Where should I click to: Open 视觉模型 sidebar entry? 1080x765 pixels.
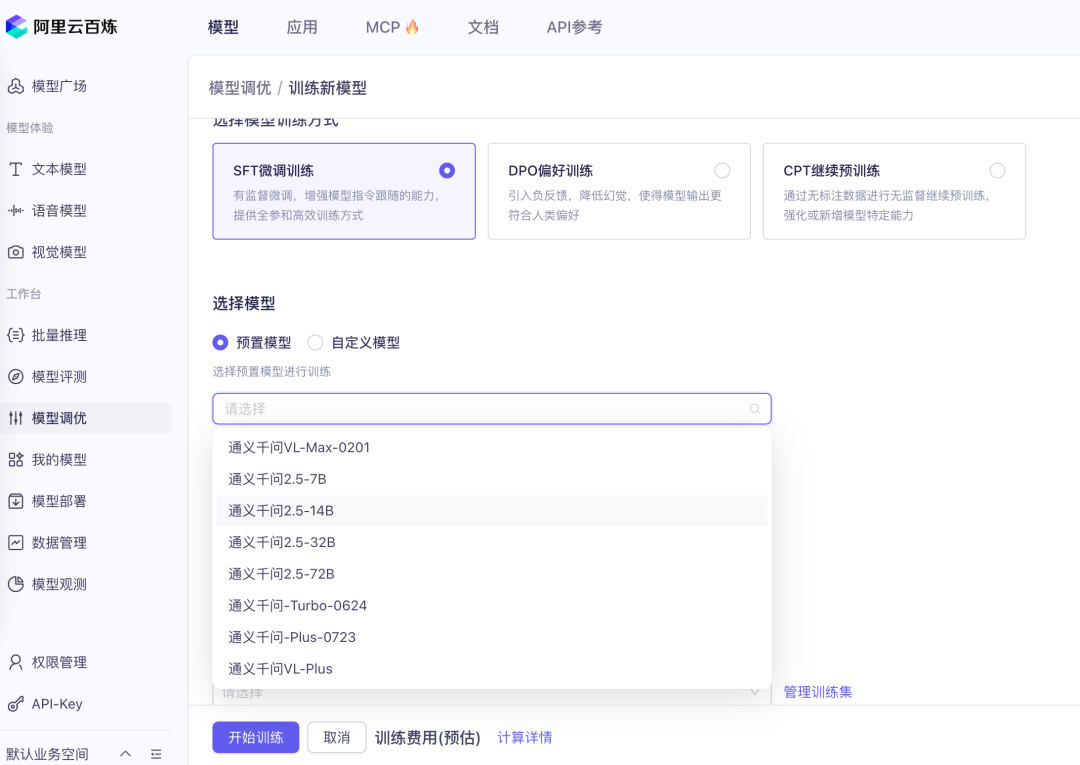59,252
